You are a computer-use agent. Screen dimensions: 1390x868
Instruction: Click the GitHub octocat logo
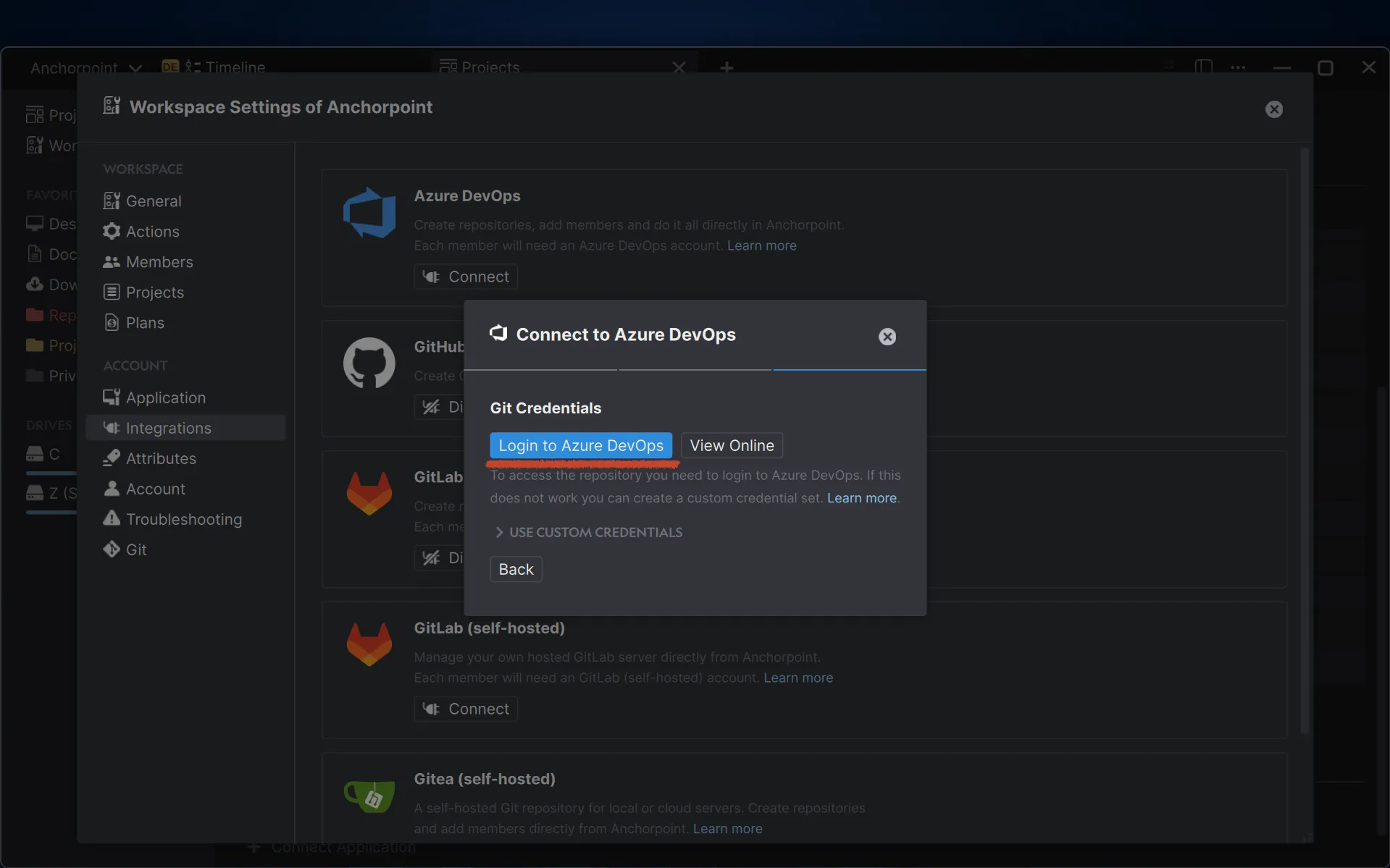click(369, 363)
